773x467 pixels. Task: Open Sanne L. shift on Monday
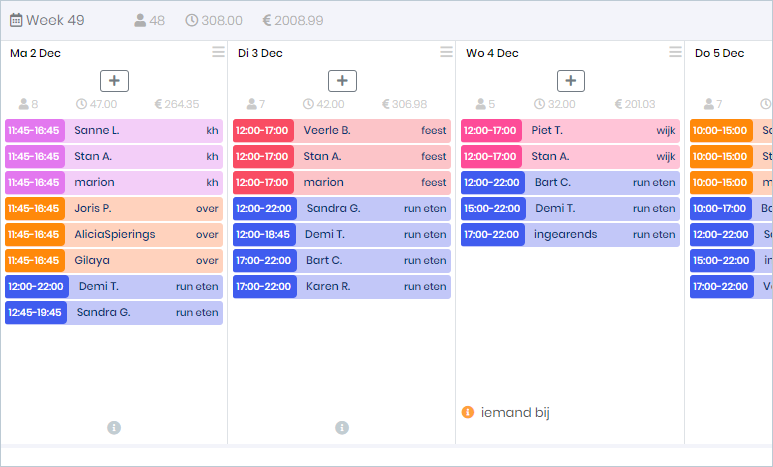tap(140, 130)
